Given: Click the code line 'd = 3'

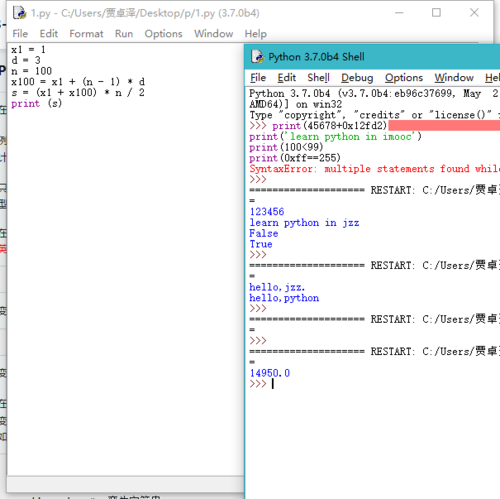Looking at the screenshot, I should pos(26,60).
